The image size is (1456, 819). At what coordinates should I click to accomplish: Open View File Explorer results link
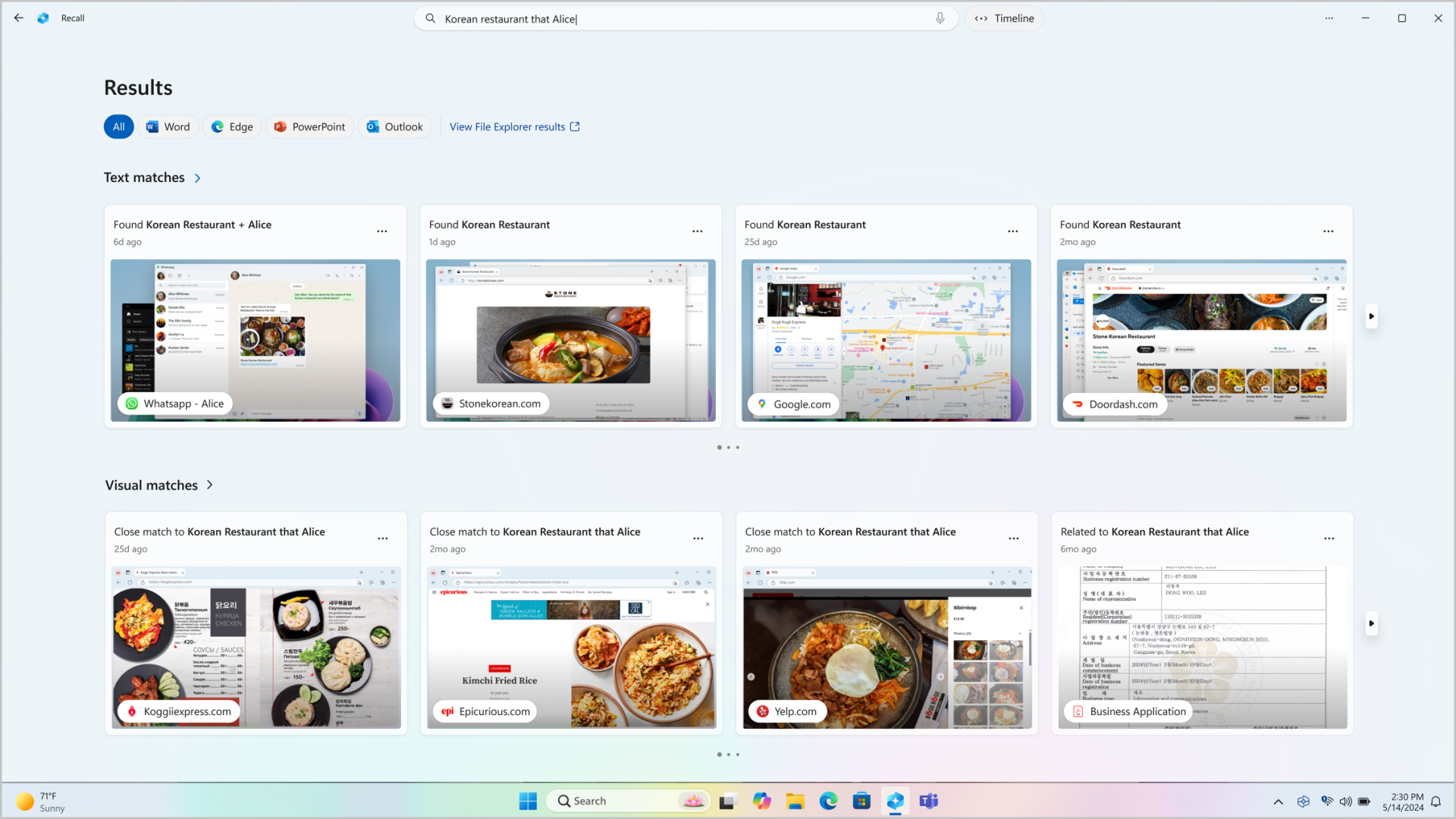514,127
